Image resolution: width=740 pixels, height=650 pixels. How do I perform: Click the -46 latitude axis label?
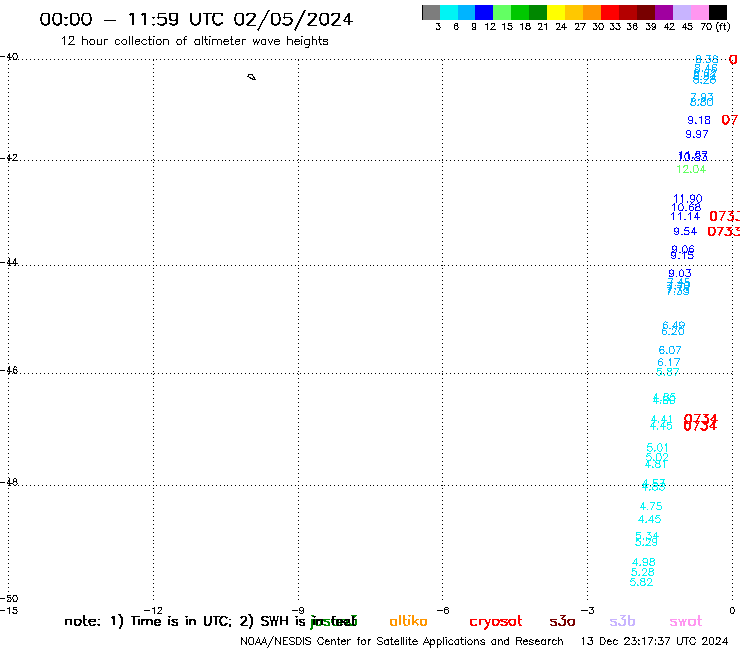[9, 371]
